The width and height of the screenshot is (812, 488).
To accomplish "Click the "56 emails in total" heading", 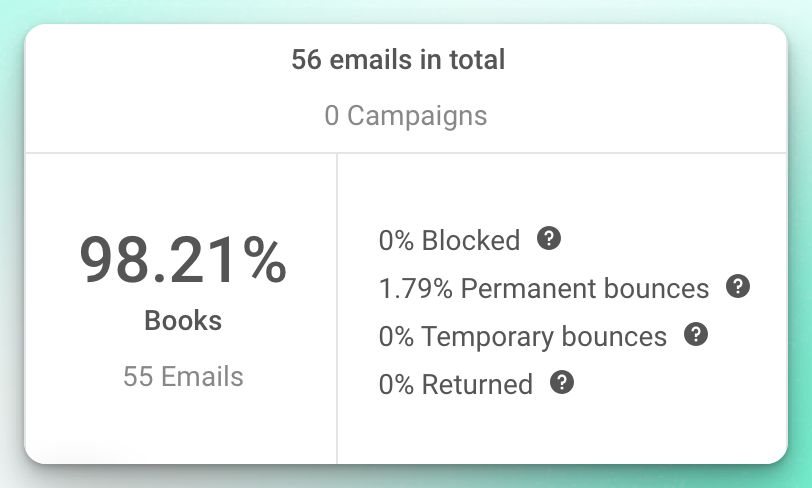I will (x=398, y=60).
